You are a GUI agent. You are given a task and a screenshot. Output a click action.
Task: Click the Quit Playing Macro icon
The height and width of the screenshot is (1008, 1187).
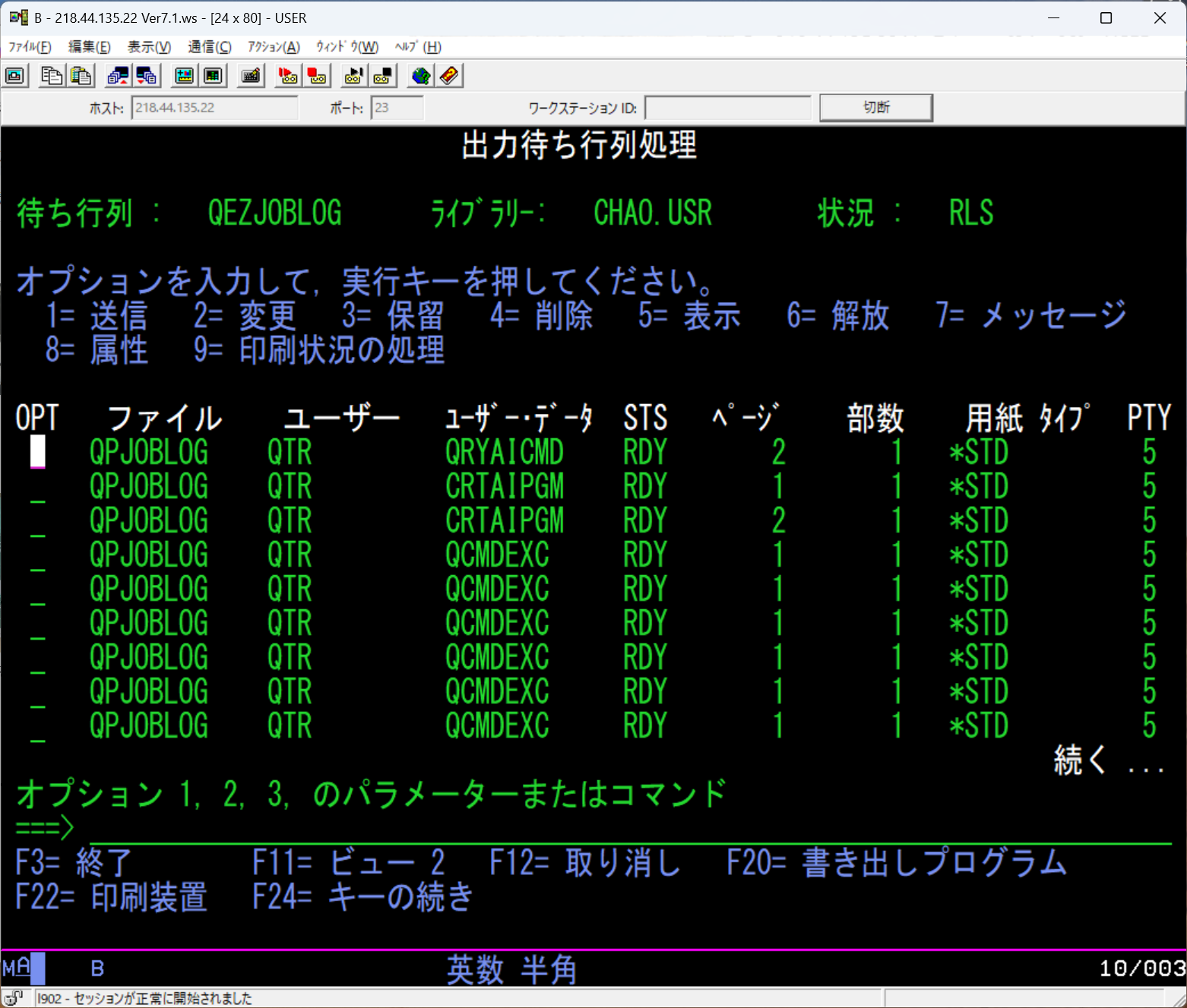point(382,75)
